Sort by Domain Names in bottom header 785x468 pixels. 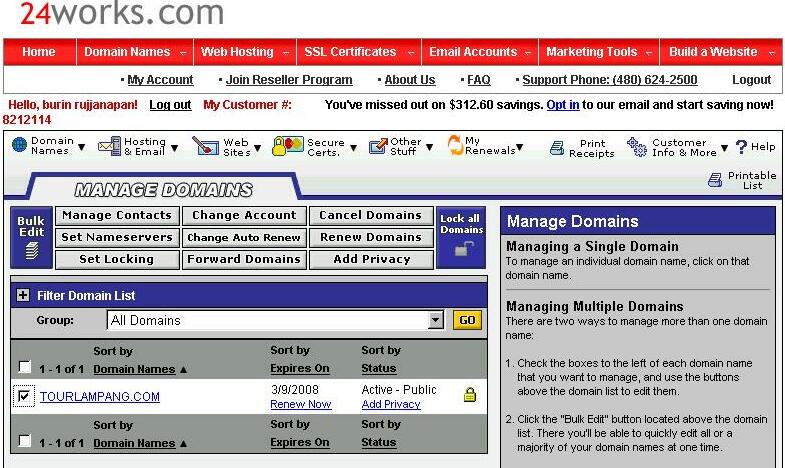[134, 443]
